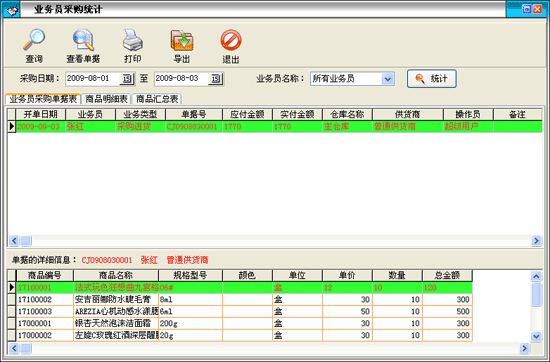This screenshot has width=550, height=362.
Task: Open calendar picker for end date
Action: click(x=216, y=79)
